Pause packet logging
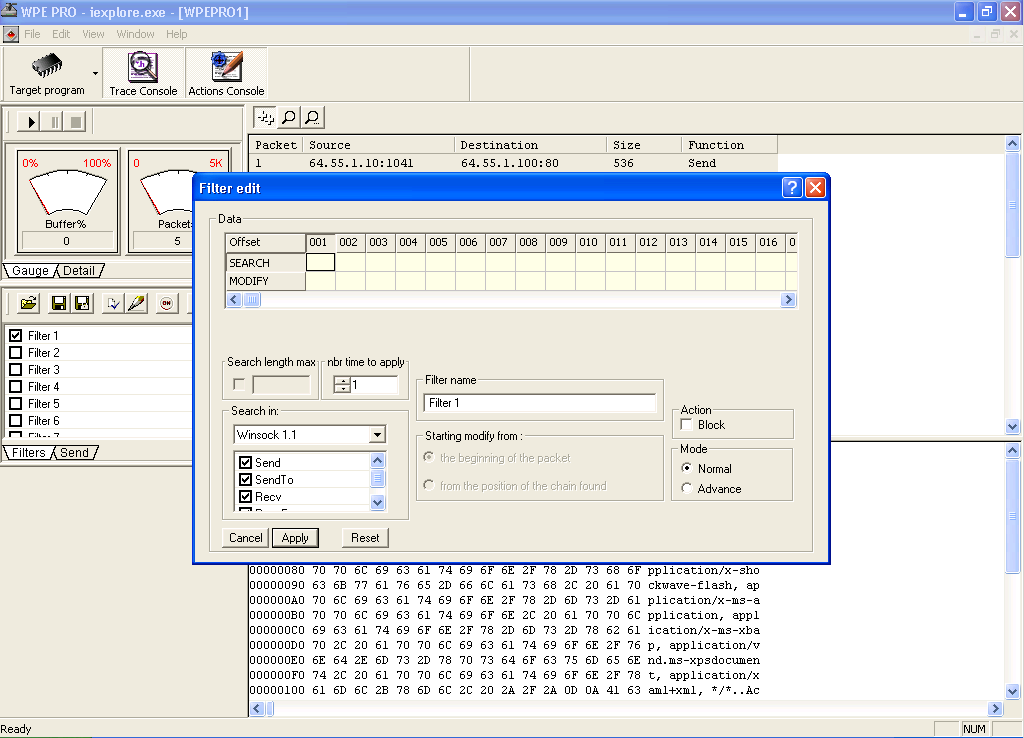1024x738 pixels. [x=54, y=121]
